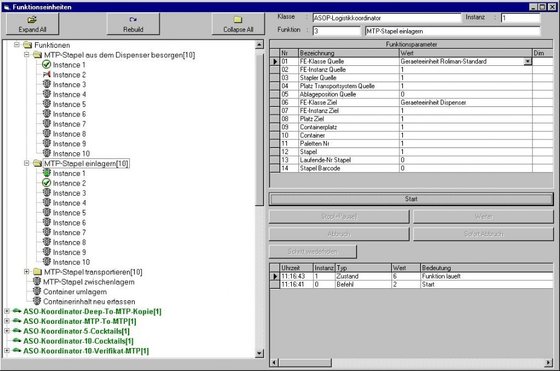Select log entry at 11:16:41

[411, 285]
